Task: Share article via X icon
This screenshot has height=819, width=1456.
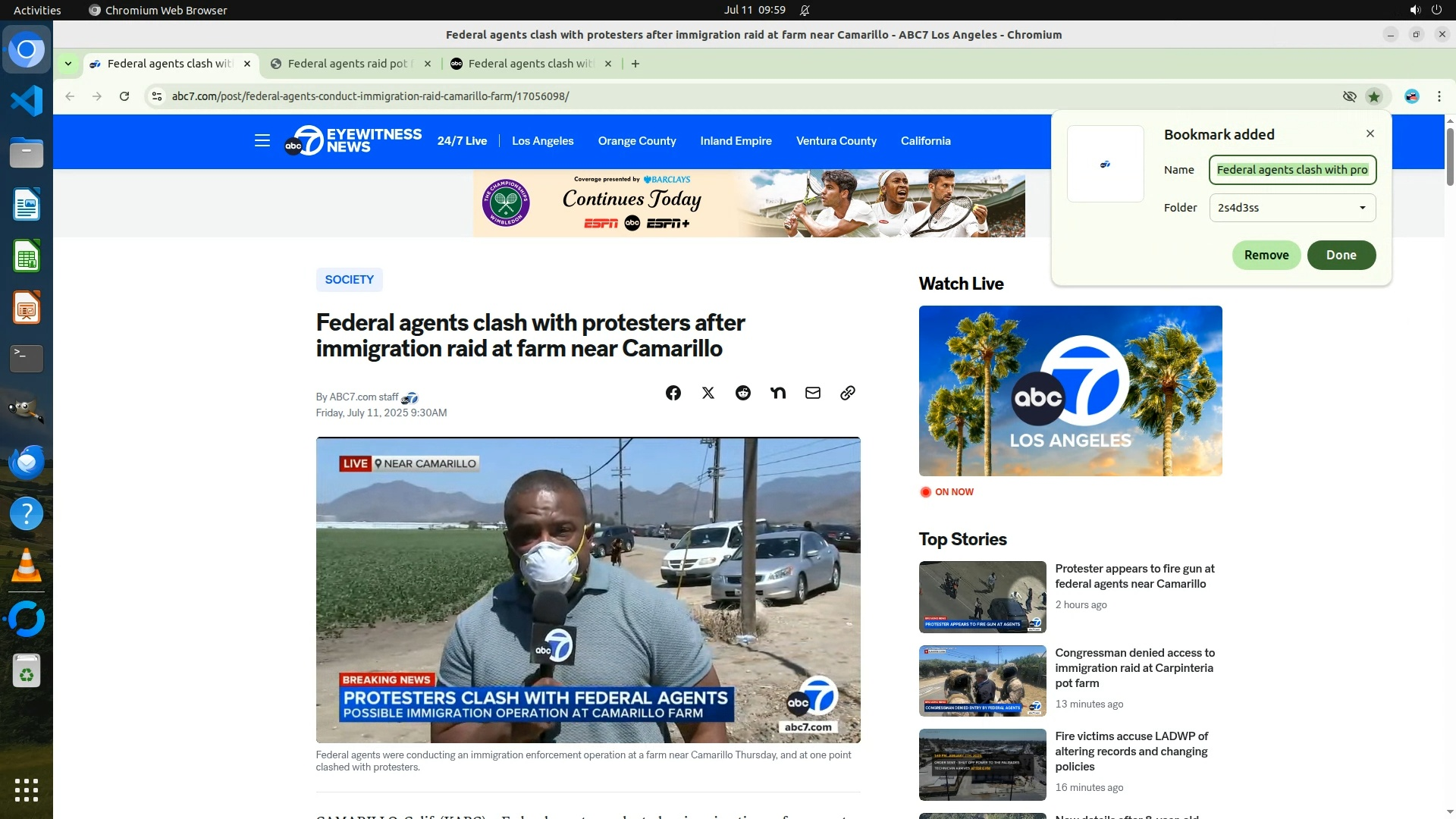Action: point(708,393)
